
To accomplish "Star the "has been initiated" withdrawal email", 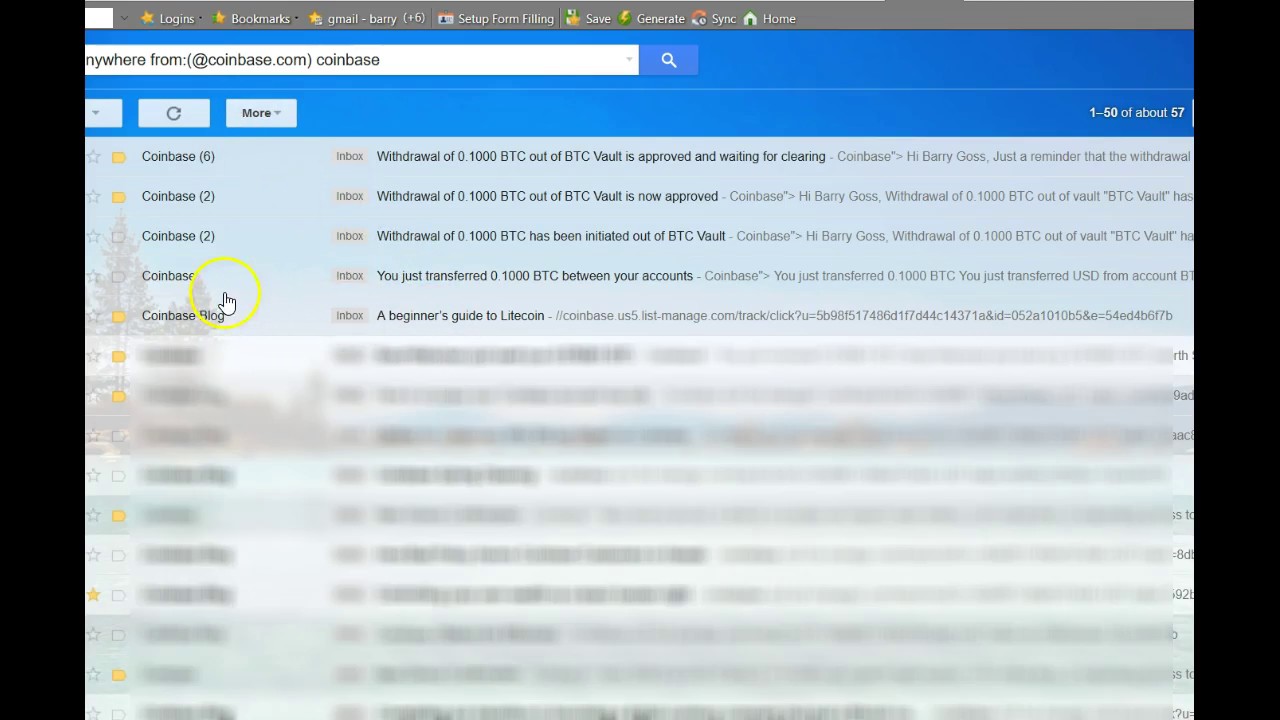I will click(x=94, y=237).
